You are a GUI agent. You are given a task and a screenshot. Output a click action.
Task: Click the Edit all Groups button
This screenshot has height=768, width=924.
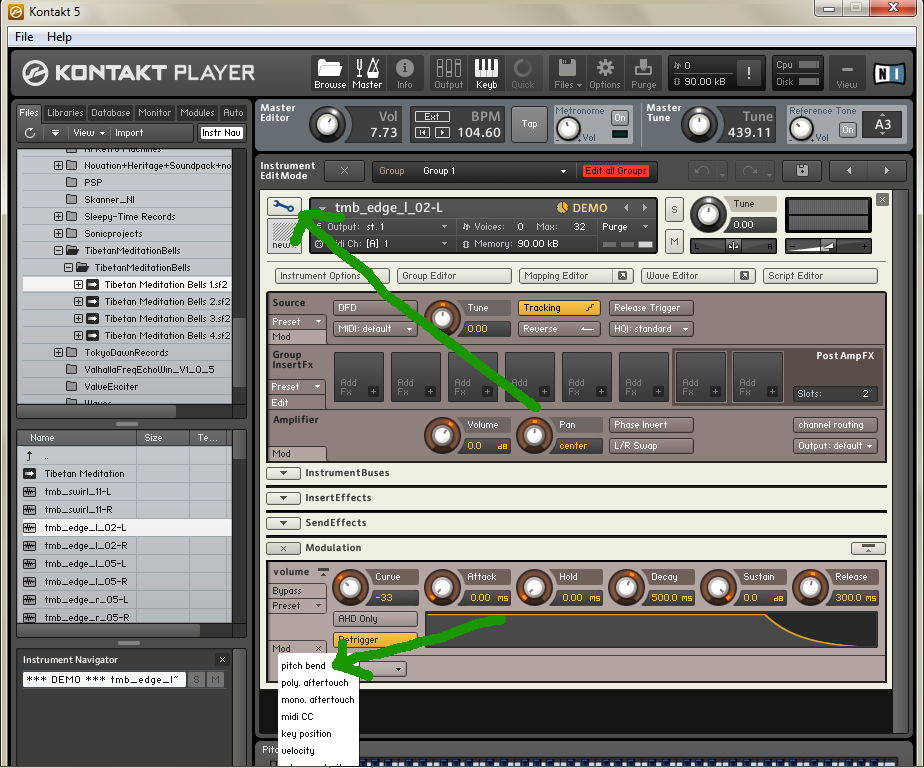point(616,171)
